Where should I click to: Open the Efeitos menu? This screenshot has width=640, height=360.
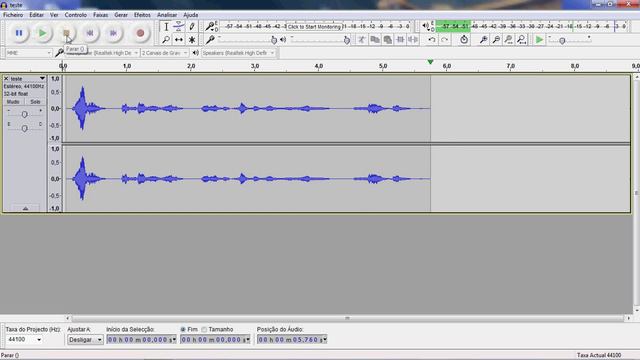142,15
